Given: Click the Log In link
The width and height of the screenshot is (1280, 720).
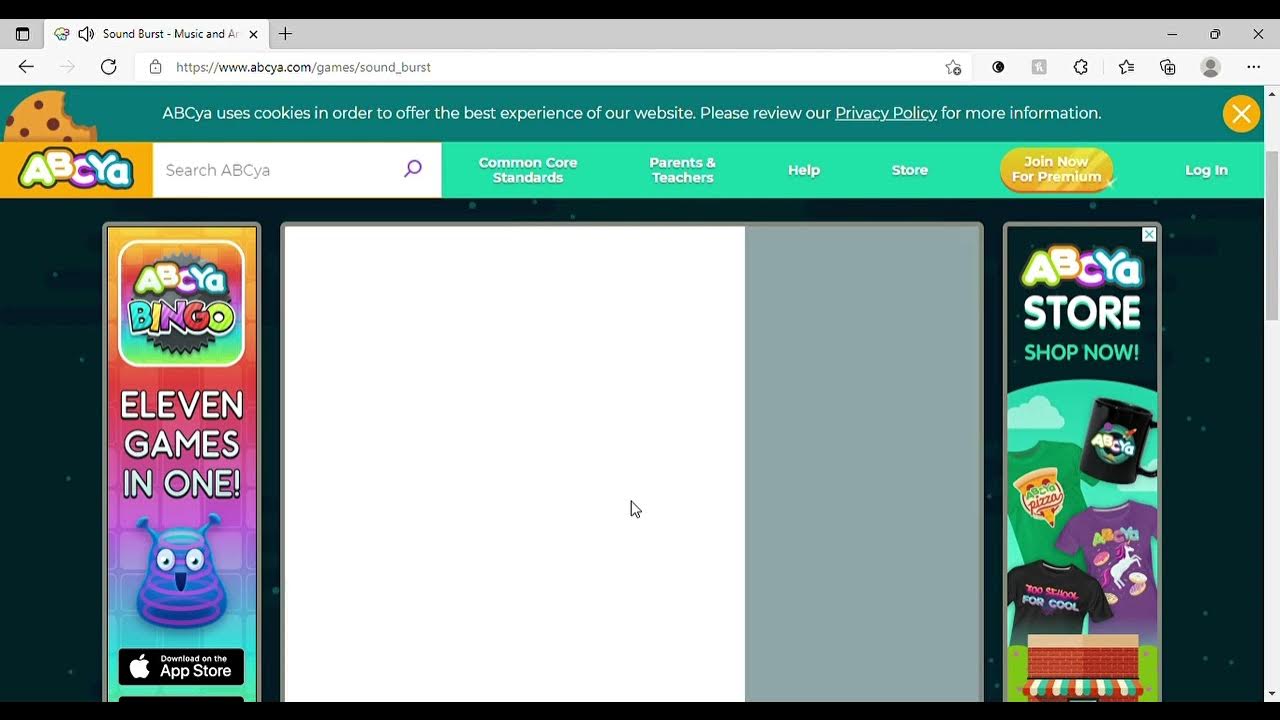Looking at the screenshot, I should pos(1206,170).
